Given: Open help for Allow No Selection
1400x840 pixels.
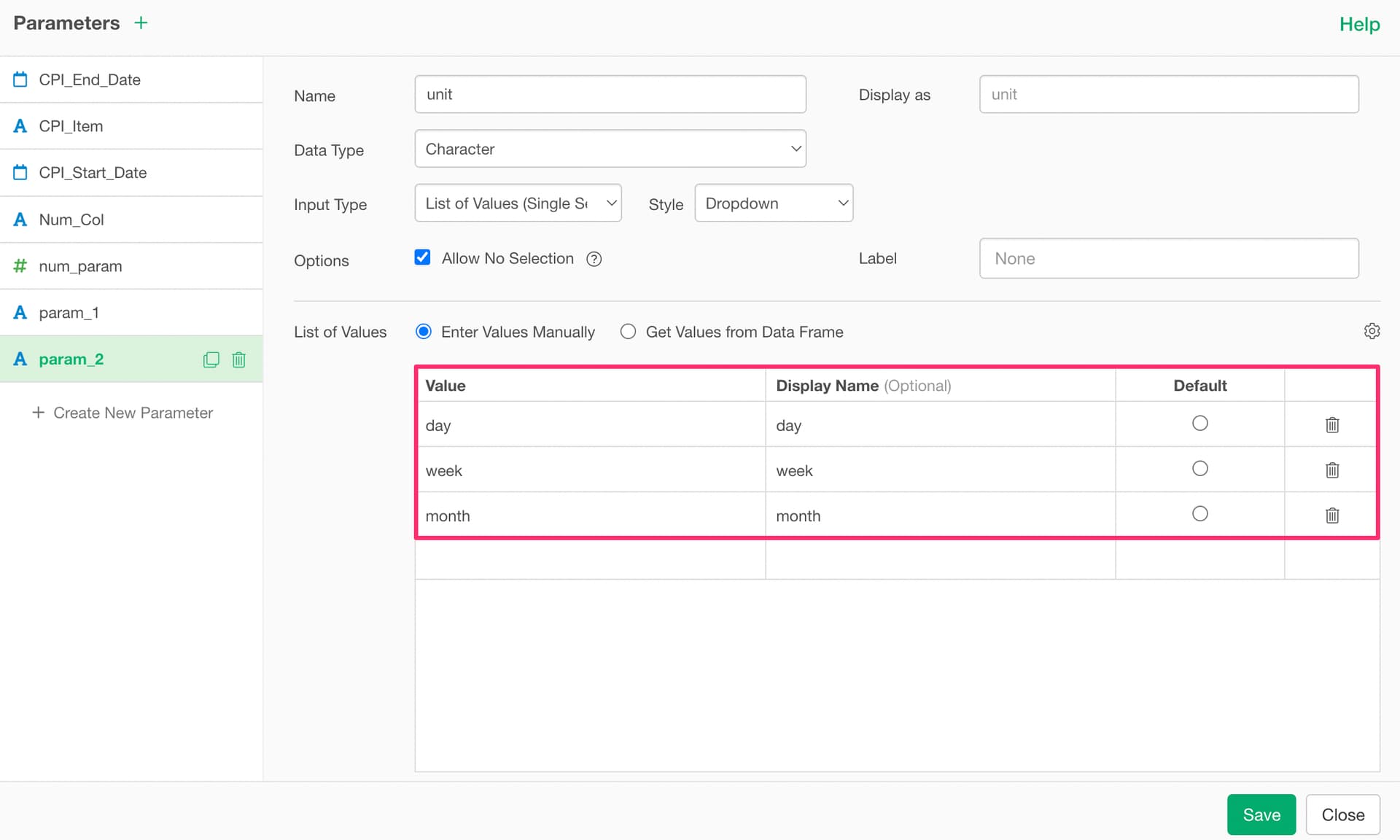Looking at the screenshot, I should [594, 259].
